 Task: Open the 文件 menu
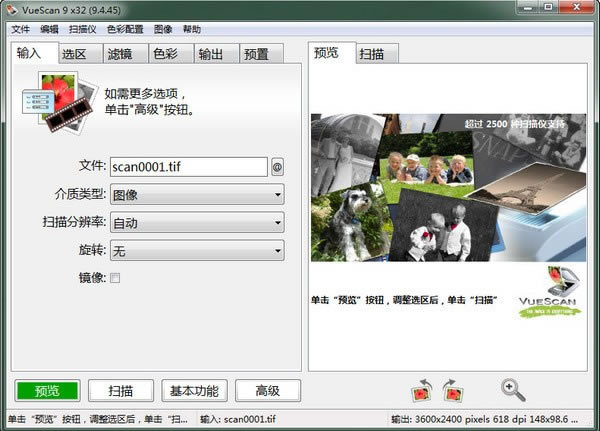[x=20, y=30]
